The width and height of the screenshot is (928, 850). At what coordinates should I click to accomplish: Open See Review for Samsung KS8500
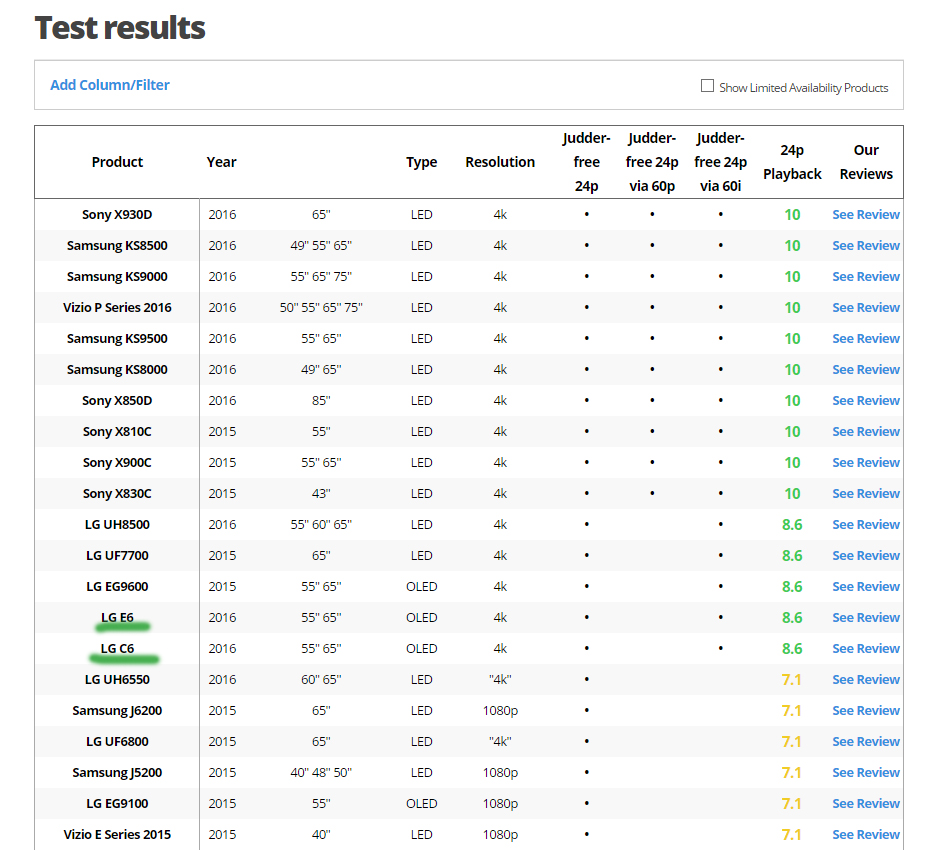pyautogui.click(x=866, y=246)
